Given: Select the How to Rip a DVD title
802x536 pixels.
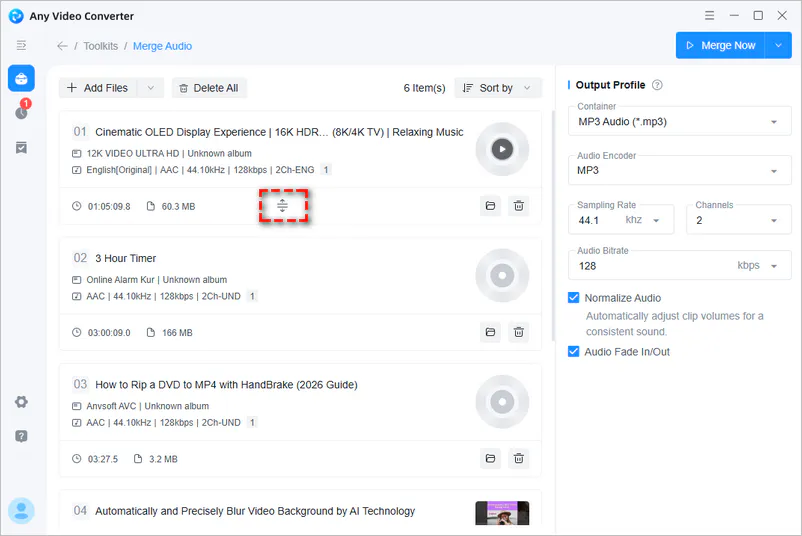Looking at the screenshot, I should 226,385.
